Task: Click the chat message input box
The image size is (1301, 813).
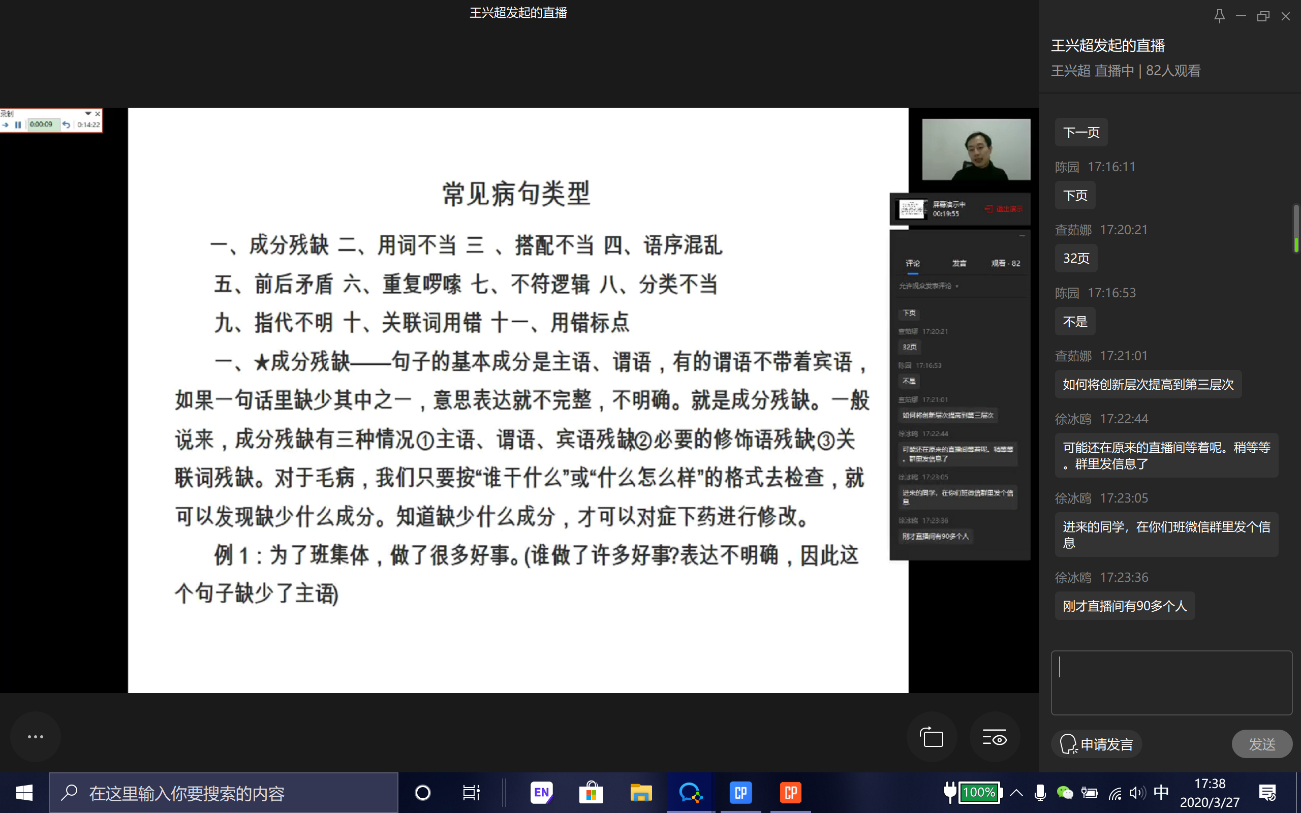Action: click(x=1171, y=682)
